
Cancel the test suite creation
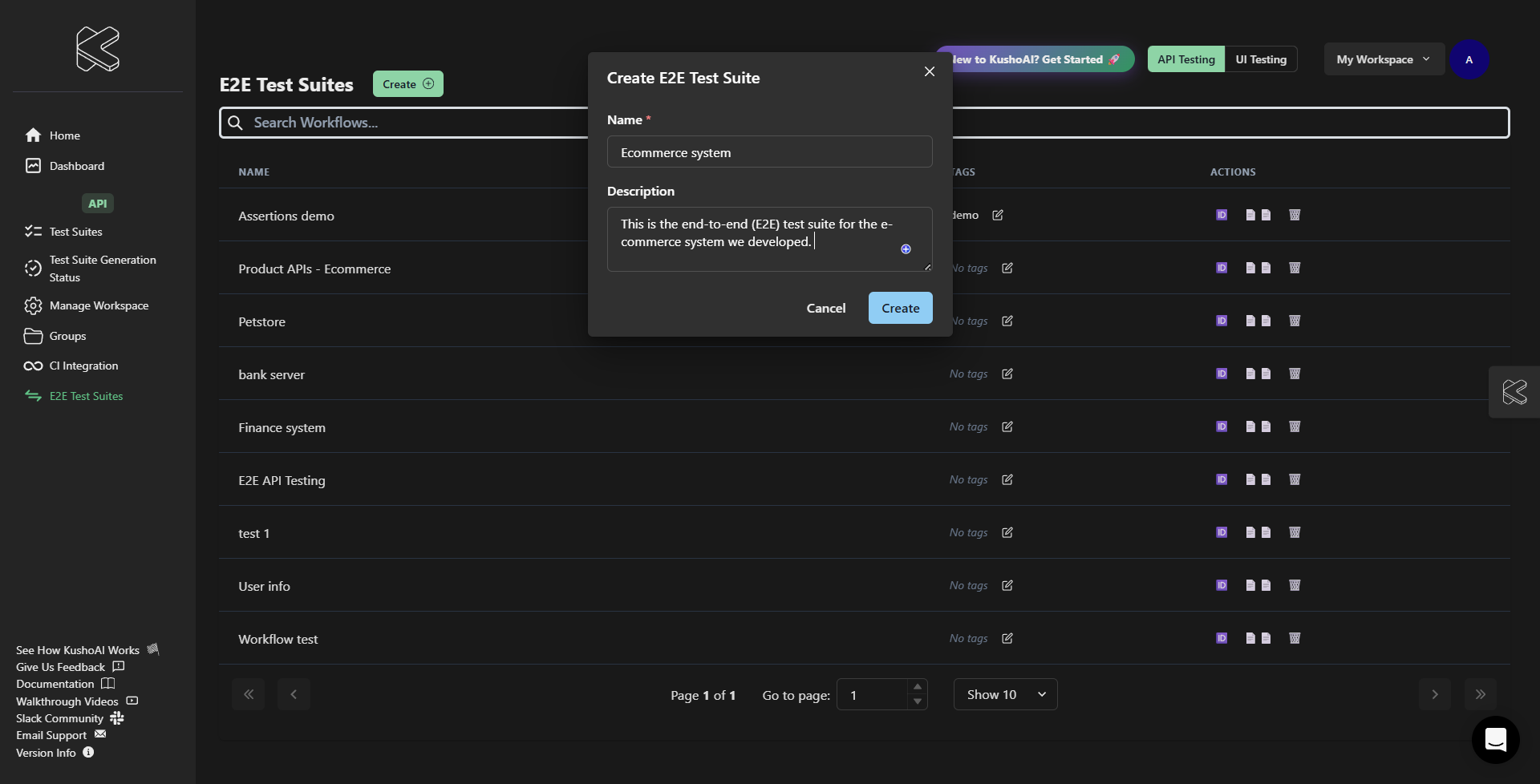click(825, 308)
